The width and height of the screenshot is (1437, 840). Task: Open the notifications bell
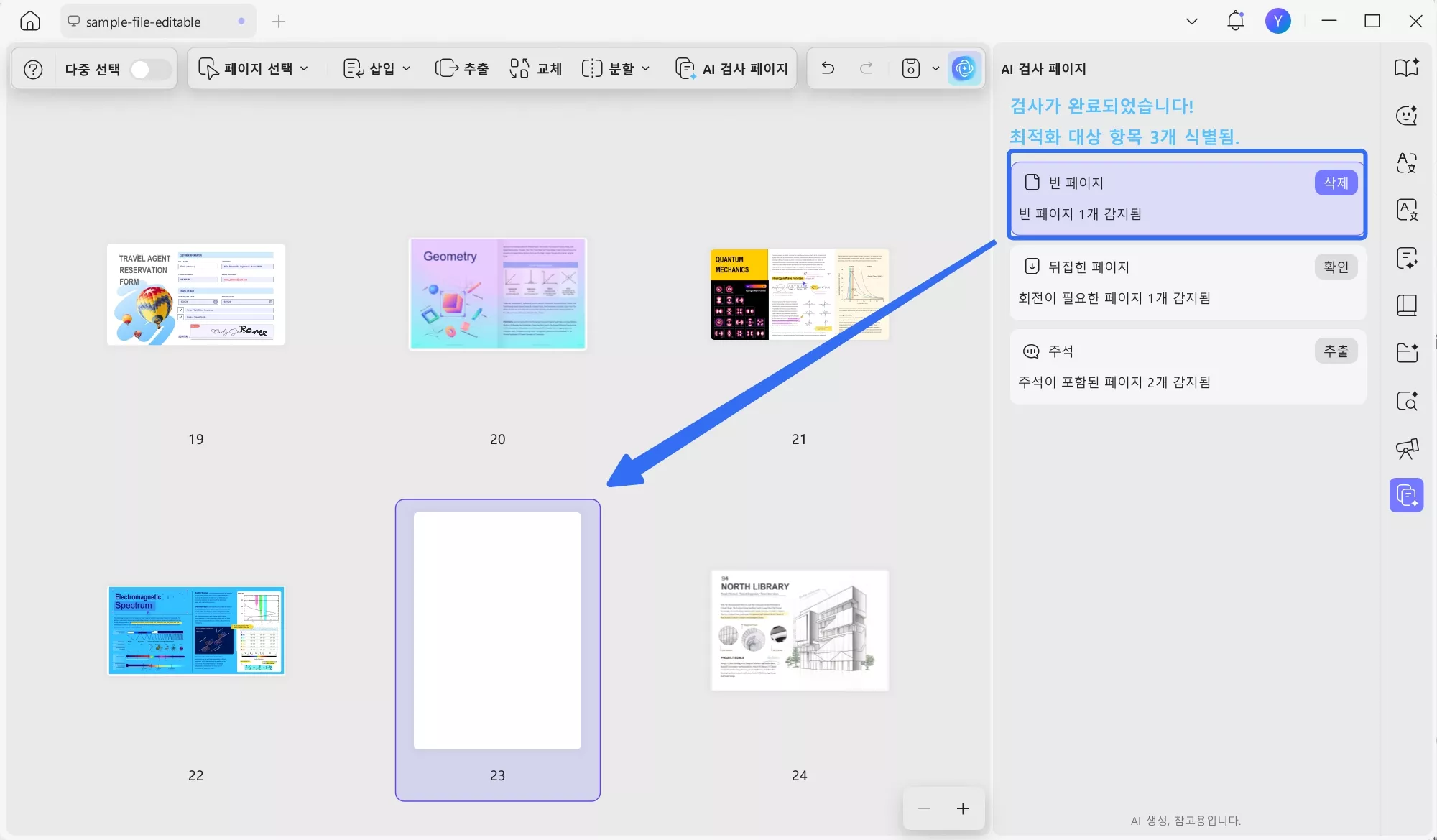point(1235,21)
